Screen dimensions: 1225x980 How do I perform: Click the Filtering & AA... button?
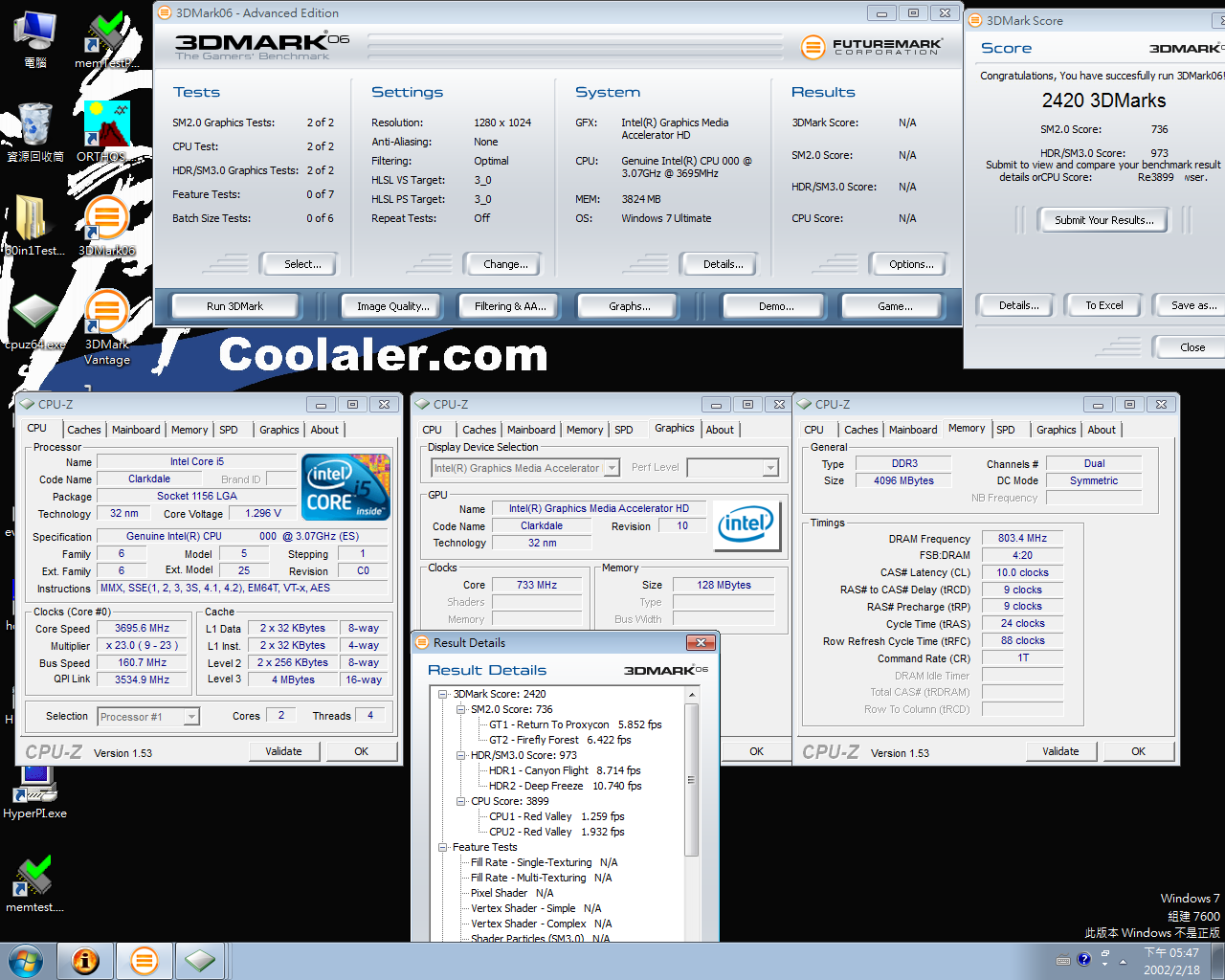[510, 306]
